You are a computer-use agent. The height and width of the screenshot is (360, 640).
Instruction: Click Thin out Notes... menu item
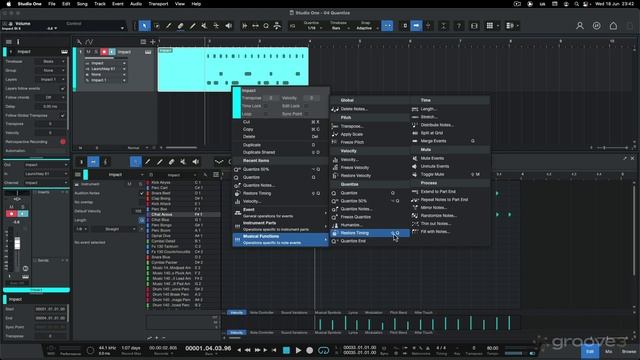pos(450,224)
